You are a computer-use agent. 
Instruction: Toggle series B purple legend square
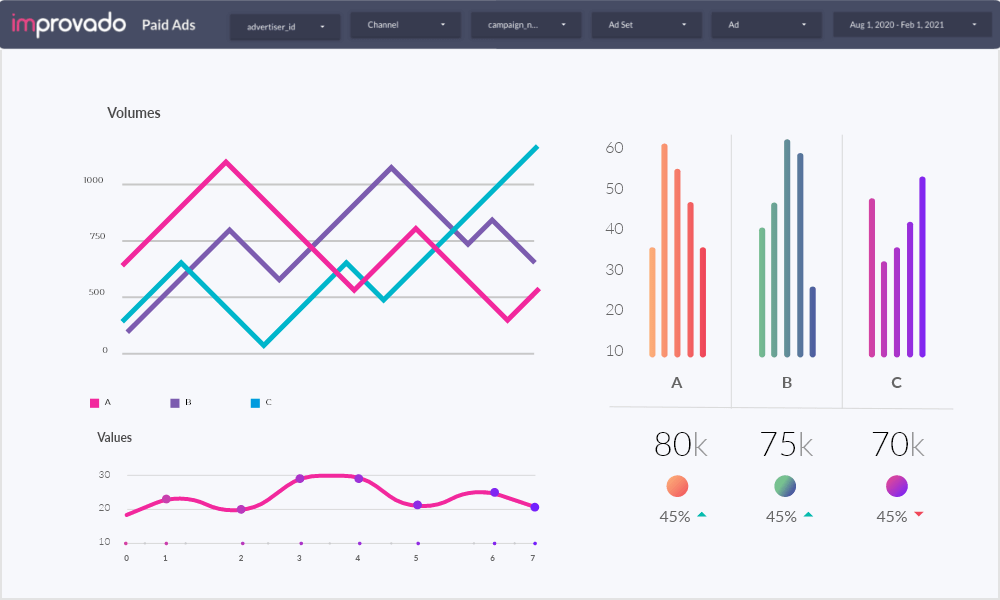[175, 403]
